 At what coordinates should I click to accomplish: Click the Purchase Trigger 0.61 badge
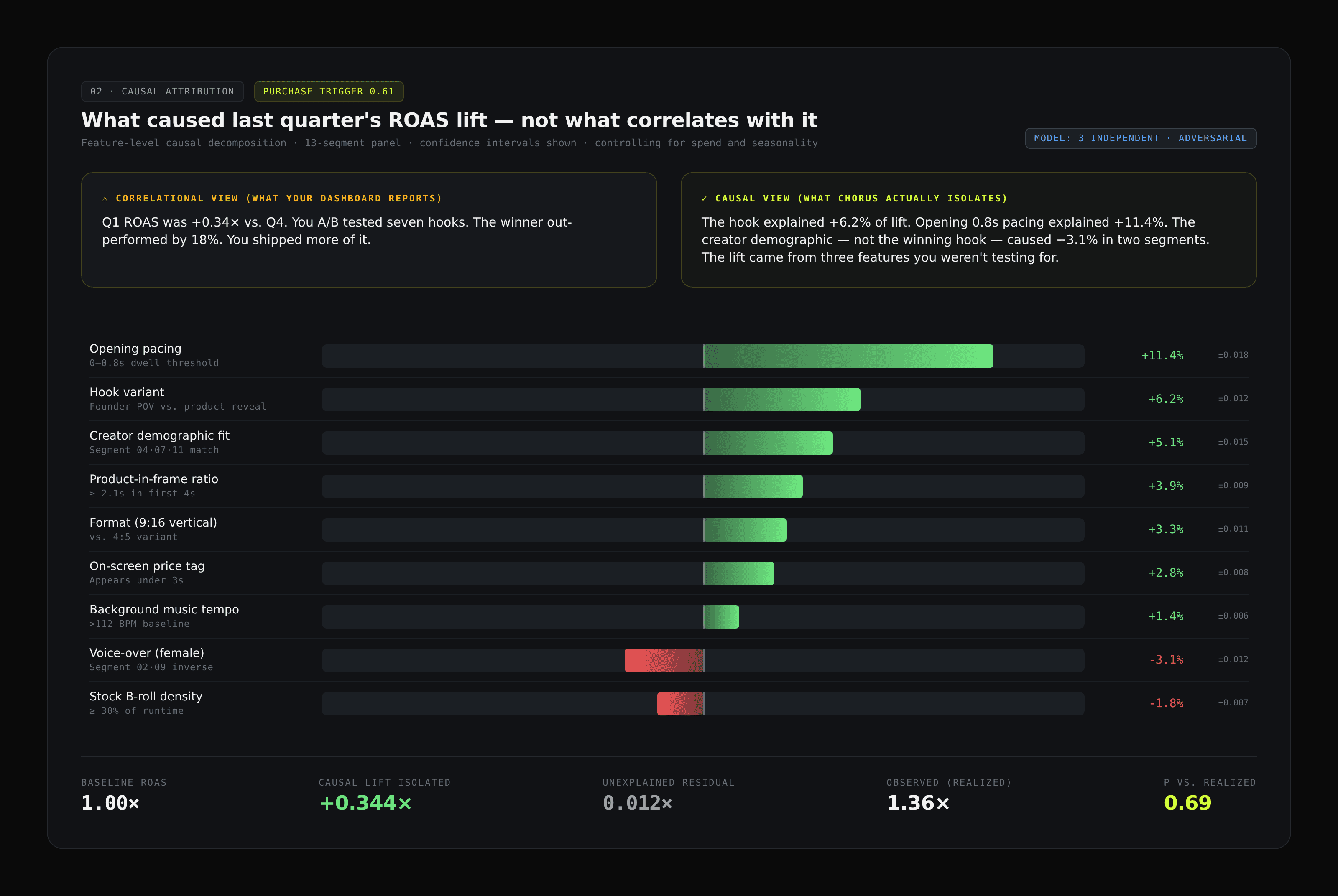[x=329, y=92]
